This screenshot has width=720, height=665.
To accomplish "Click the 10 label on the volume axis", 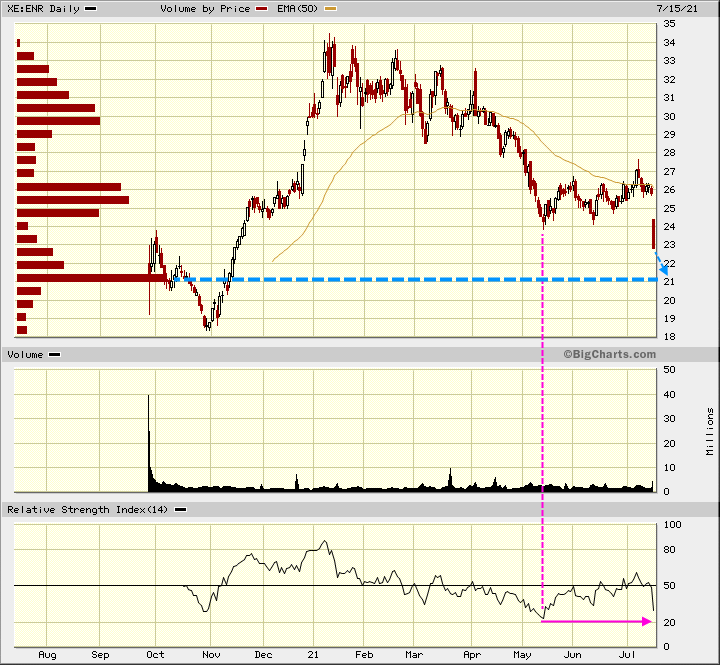I will [669, 468].
